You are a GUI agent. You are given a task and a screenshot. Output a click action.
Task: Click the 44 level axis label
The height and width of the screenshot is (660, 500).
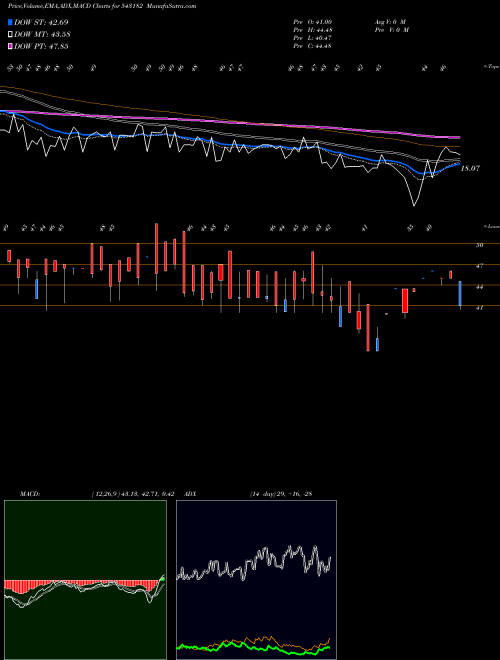[479, 287]
